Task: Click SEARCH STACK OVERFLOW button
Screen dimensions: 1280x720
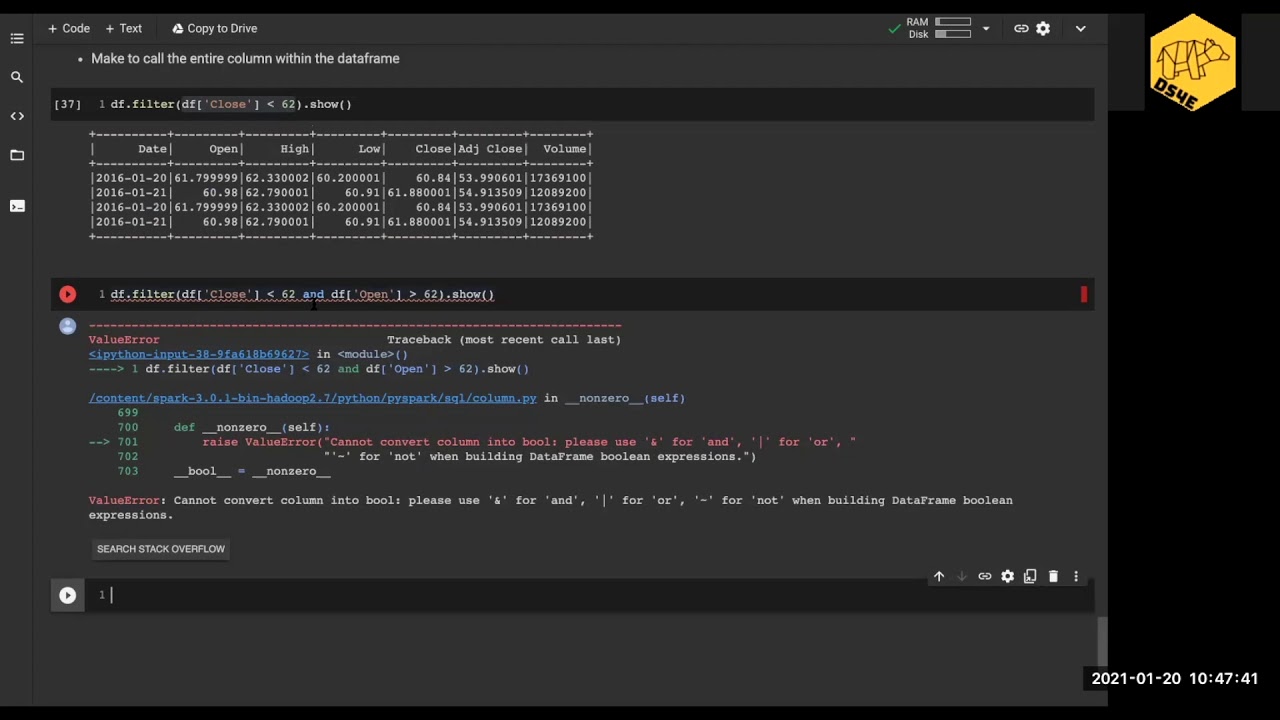Action: click(x=161, y=549)
